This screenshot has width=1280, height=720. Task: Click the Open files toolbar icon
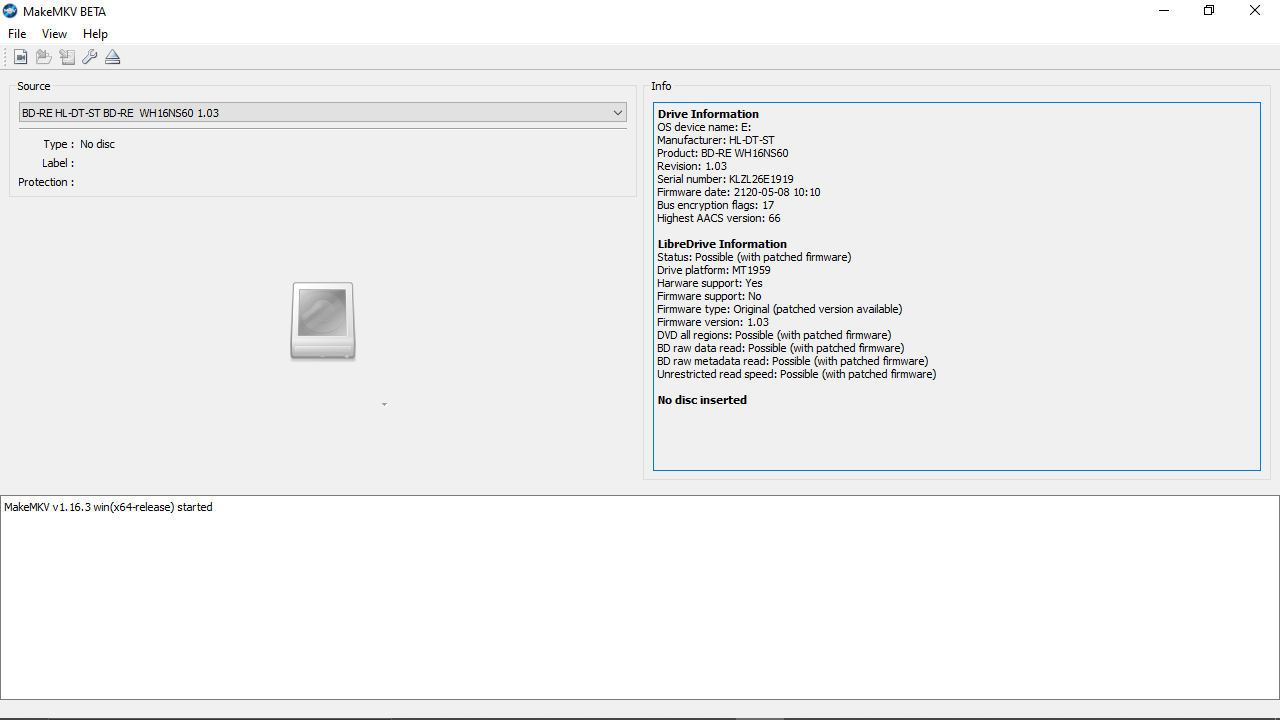[x=20, y=57]
